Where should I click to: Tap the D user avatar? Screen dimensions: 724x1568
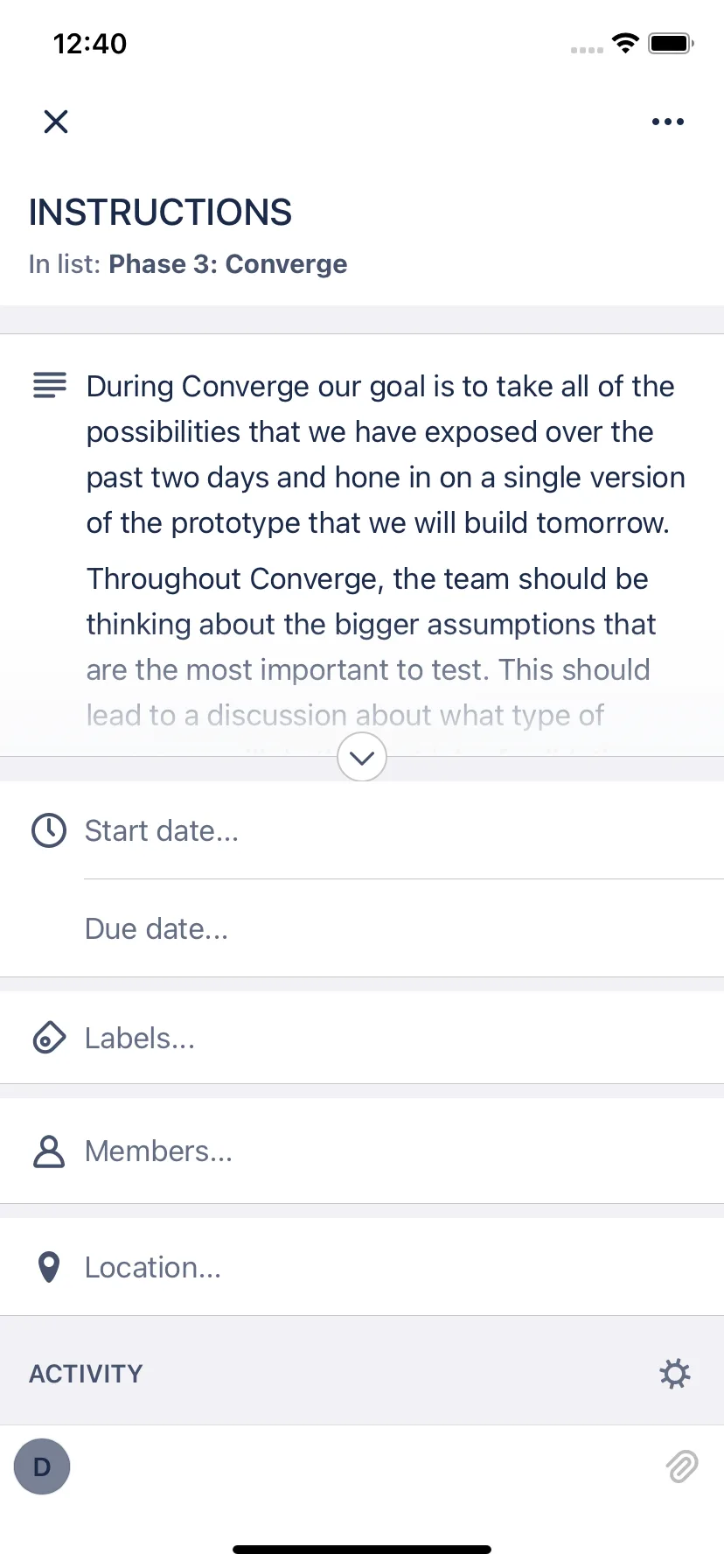pos(42,1466)
